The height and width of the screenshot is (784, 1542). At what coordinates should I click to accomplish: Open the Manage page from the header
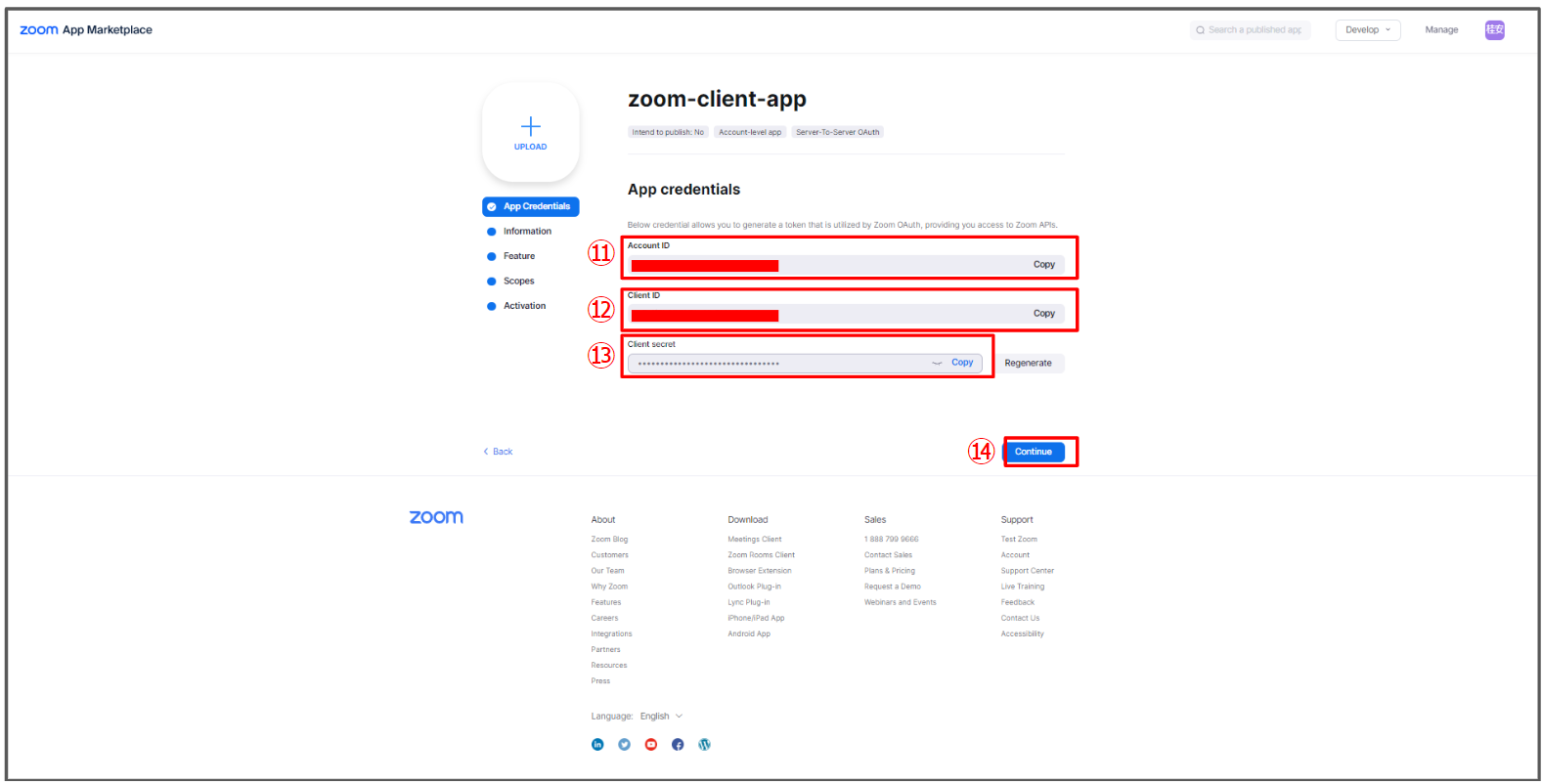[1441, 30]
